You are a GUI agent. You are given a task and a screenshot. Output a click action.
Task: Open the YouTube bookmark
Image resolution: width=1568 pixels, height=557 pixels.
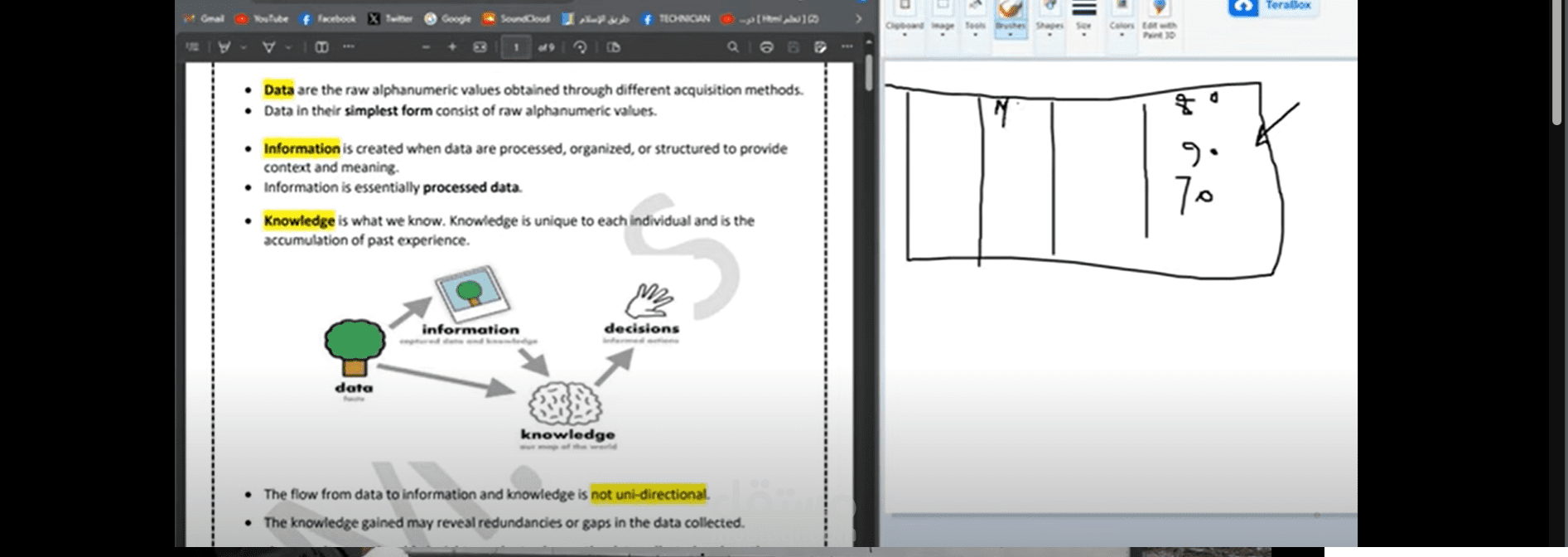262,18
